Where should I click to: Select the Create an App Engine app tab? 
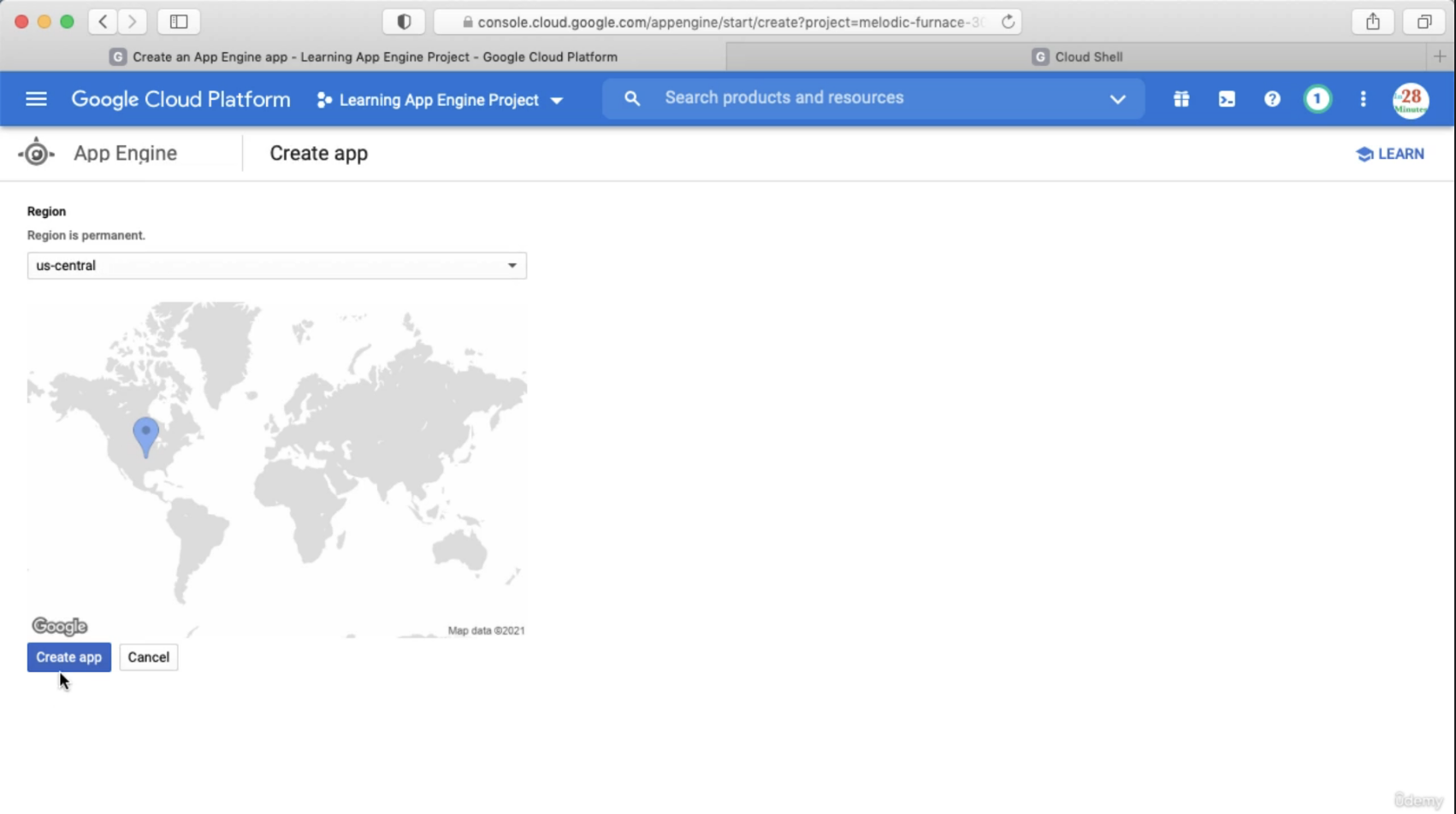coord(364,57)
